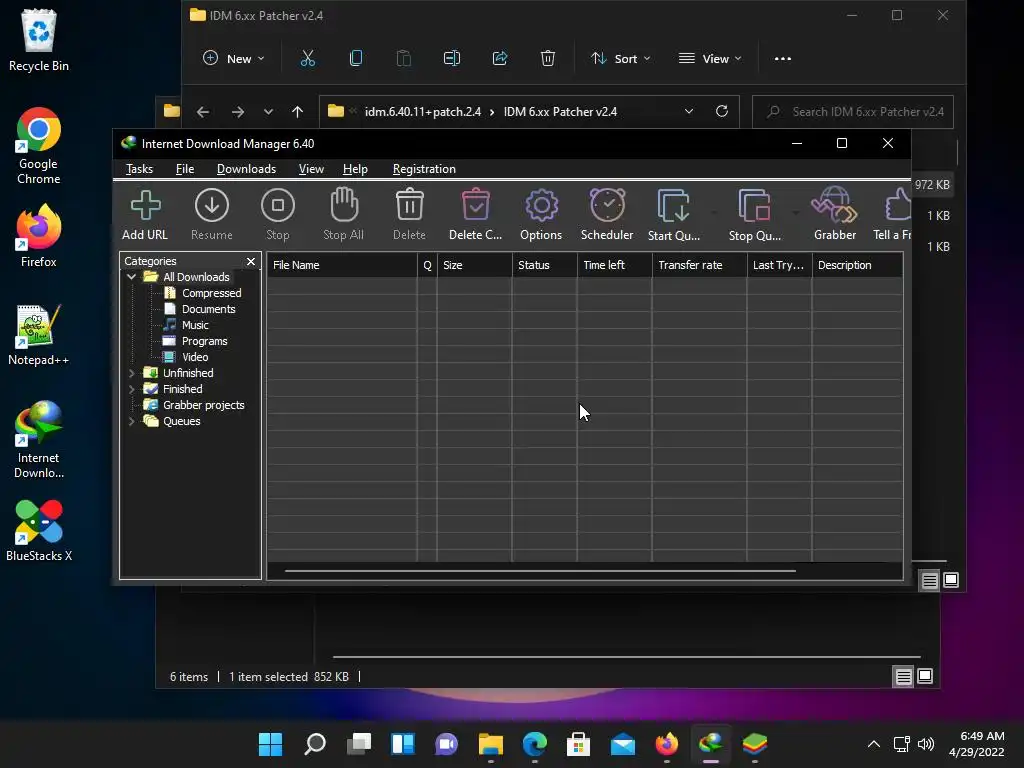Click Explorer Refresh icon
The image size is (1024, 768).
point(722,111)
